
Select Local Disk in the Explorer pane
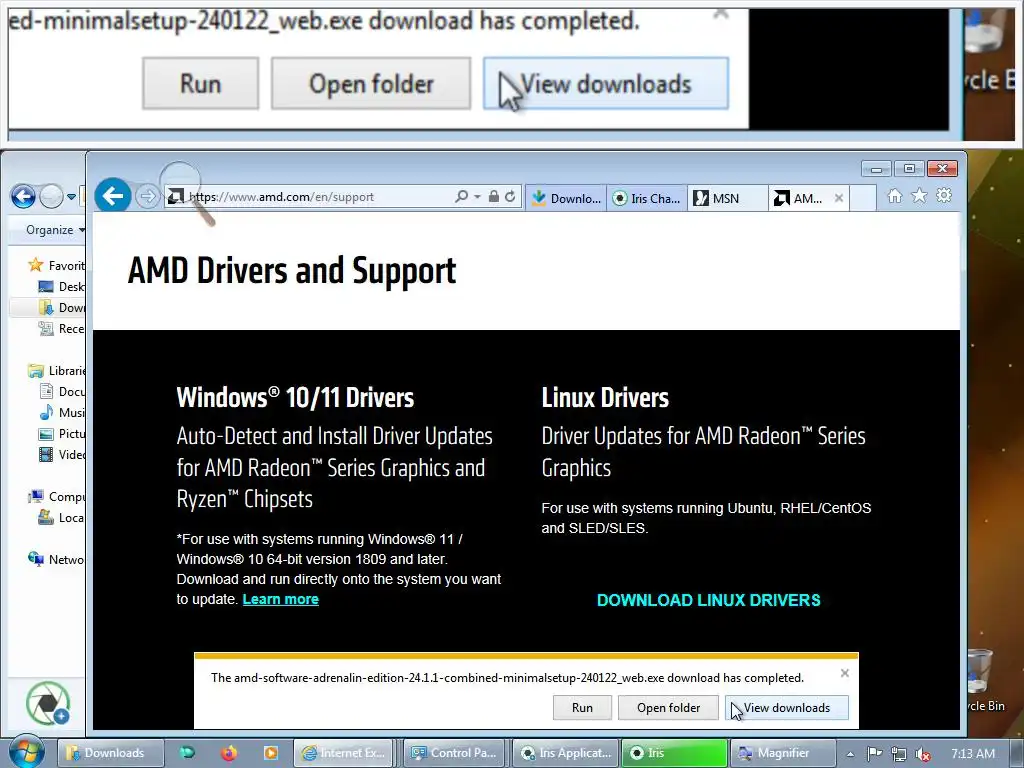61,518
